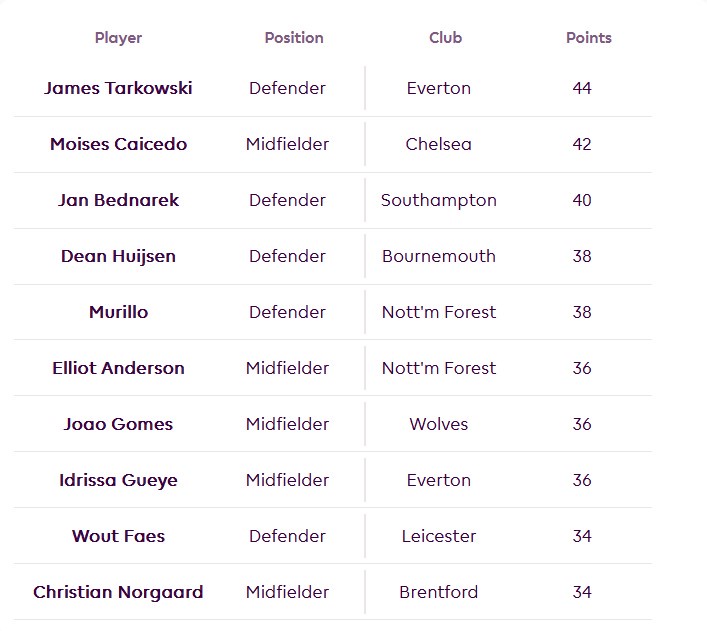
Task: Click Bournemouth club name
Action: click(438, 256)
